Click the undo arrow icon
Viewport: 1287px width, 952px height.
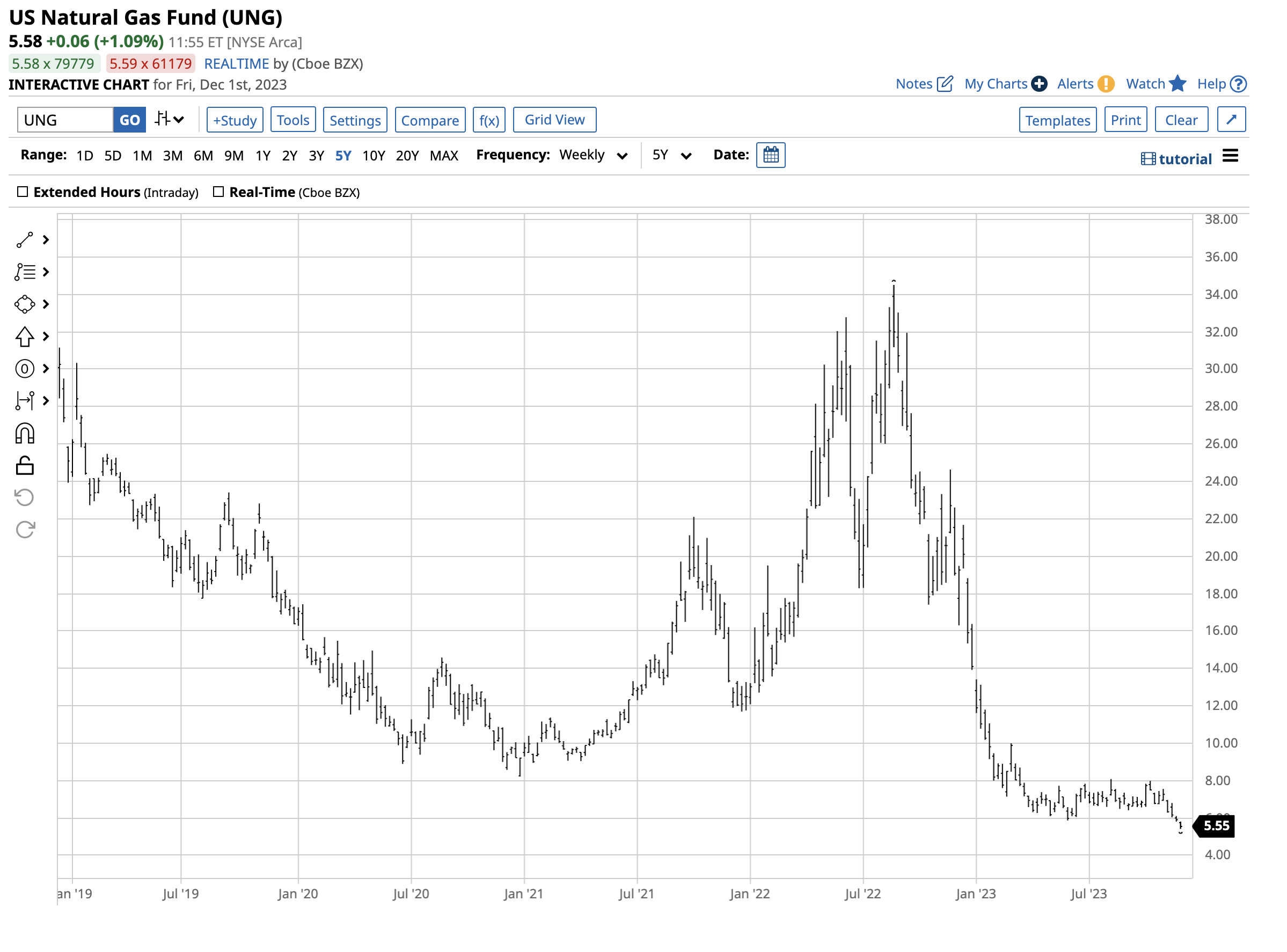pyautogui.click(x=25, y=497)
